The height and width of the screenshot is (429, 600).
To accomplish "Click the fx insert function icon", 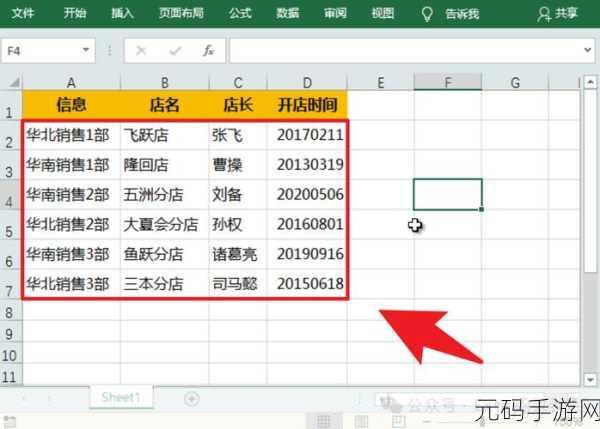I will 208,51.
